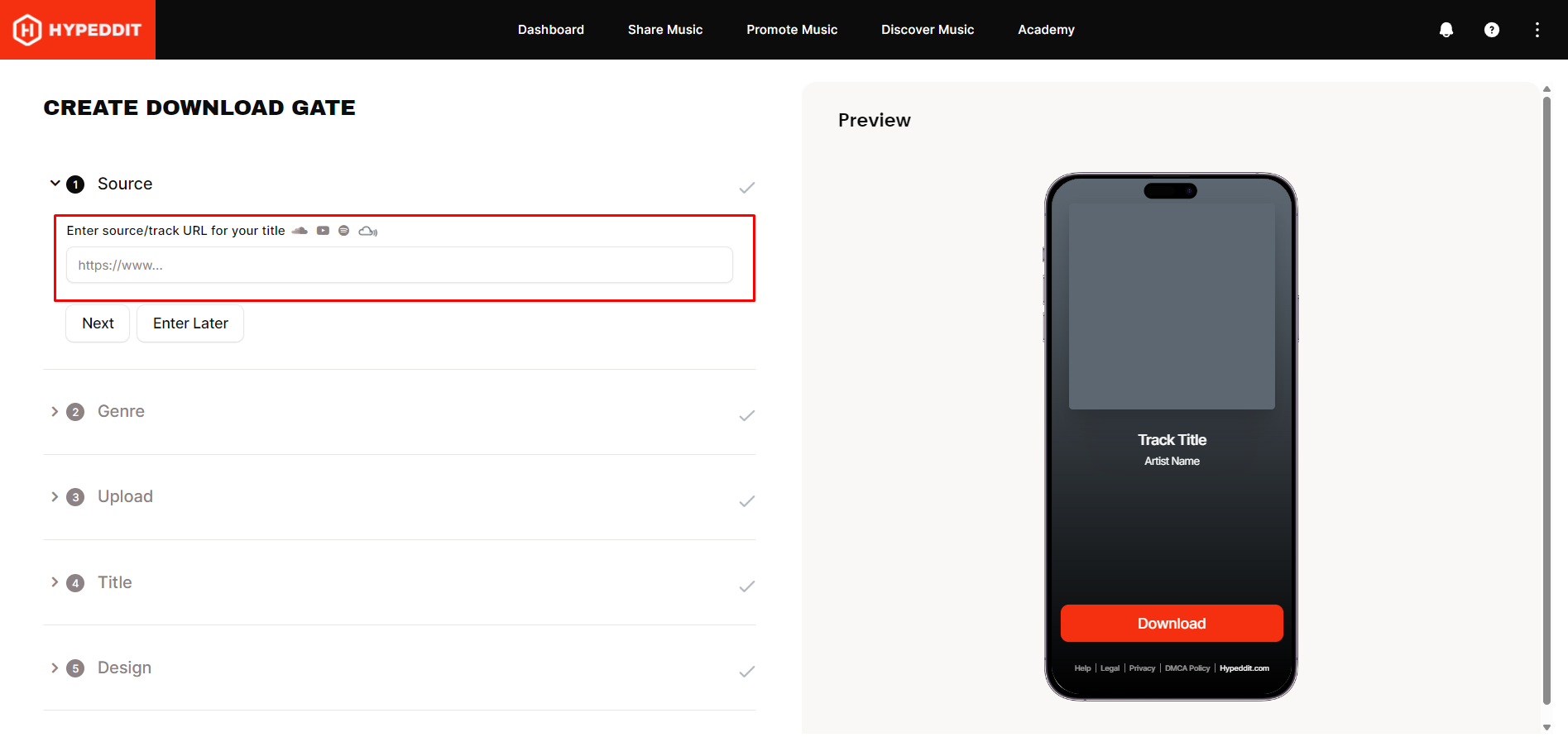Viewport: 1568px width, 737px height.
Task: Click the Spotify source icon
Action: pos(343,231)
